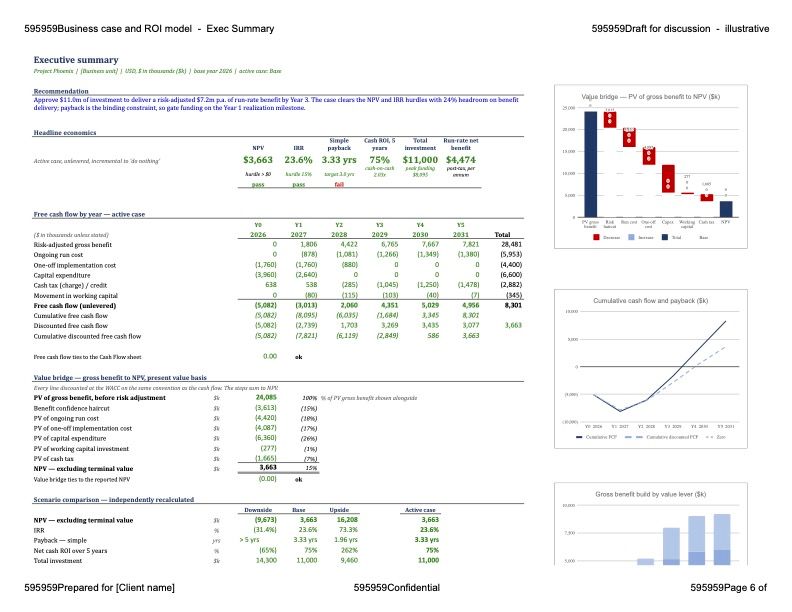792x612 pixels.
Task: Select the 'One-off implementation cost' row label
Action: pyautogui.click(x=74, y=265)
